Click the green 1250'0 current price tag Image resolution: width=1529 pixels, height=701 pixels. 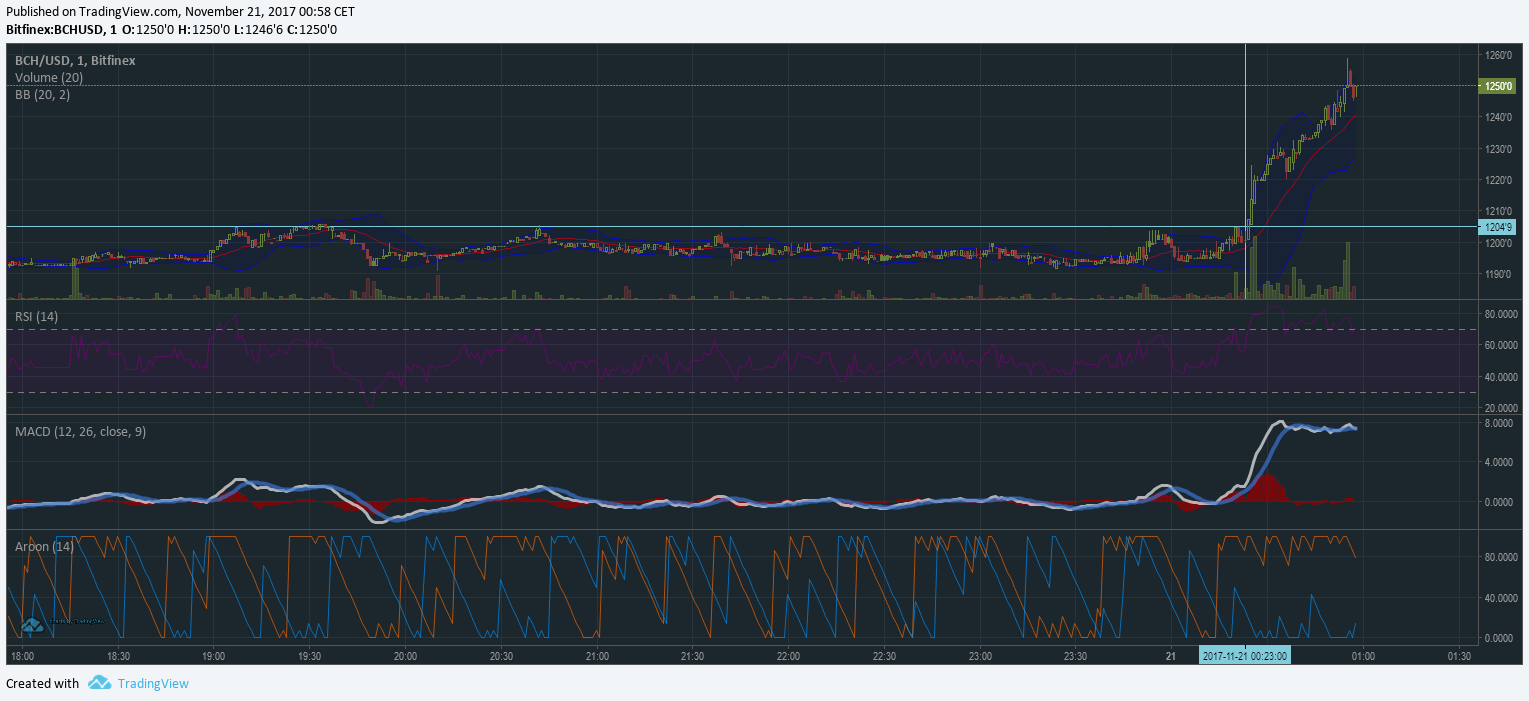point(1497,86)
